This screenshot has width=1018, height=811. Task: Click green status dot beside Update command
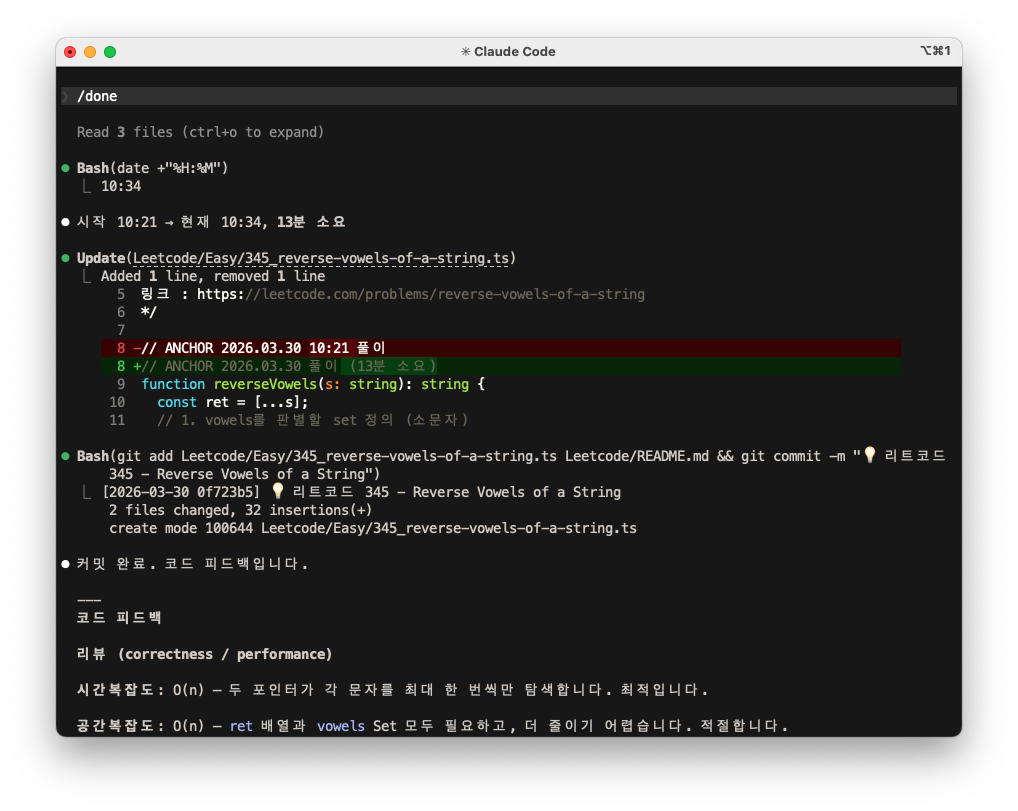66,258
